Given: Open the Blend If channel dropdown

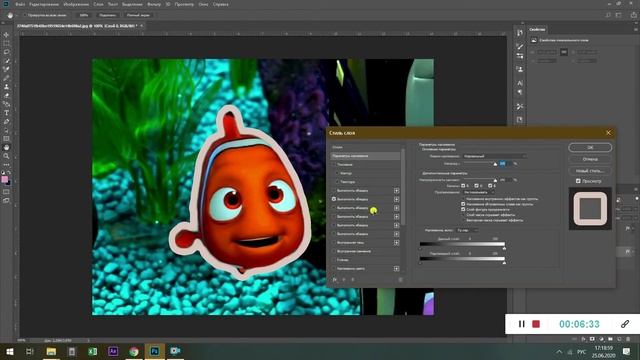Looking at the screenshot, I should coord(467,230).
